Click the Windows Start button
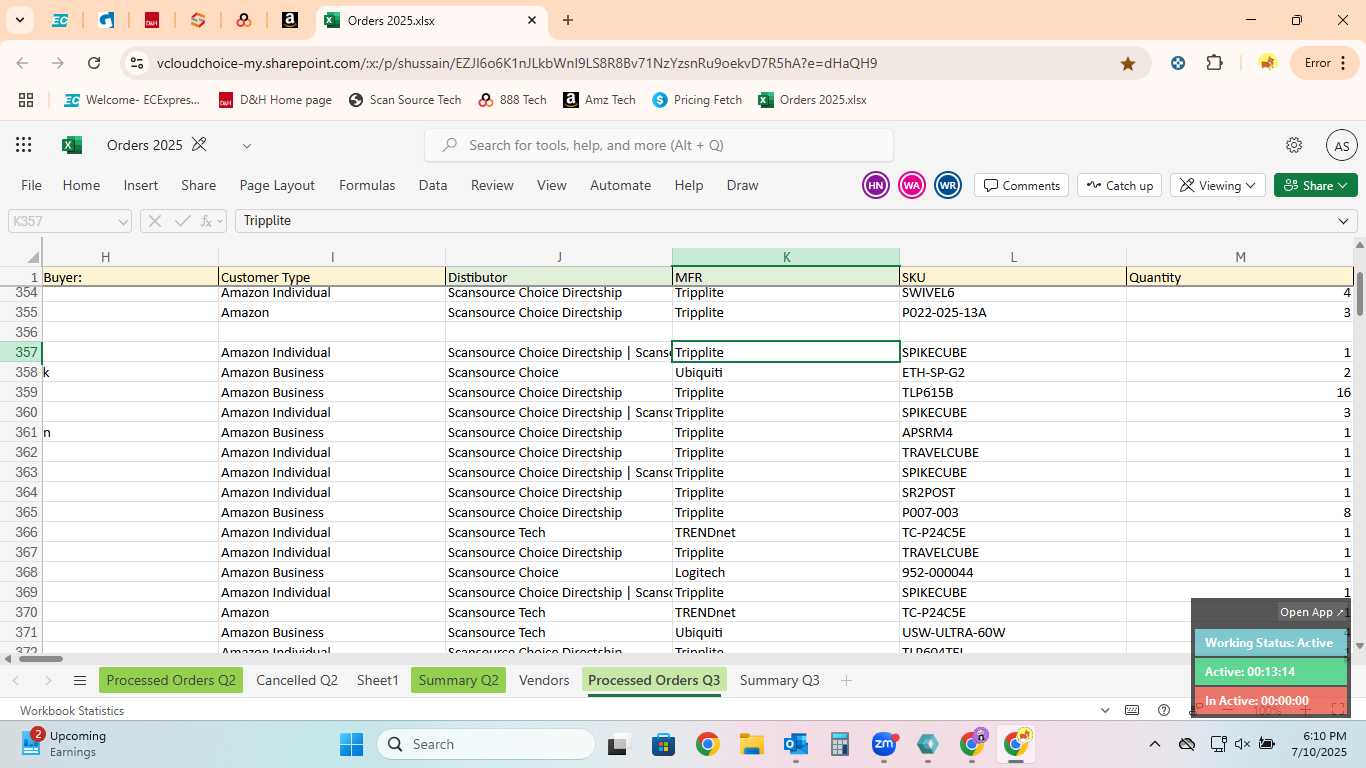Screen dimensions: 1366x768 coord(351,744)
